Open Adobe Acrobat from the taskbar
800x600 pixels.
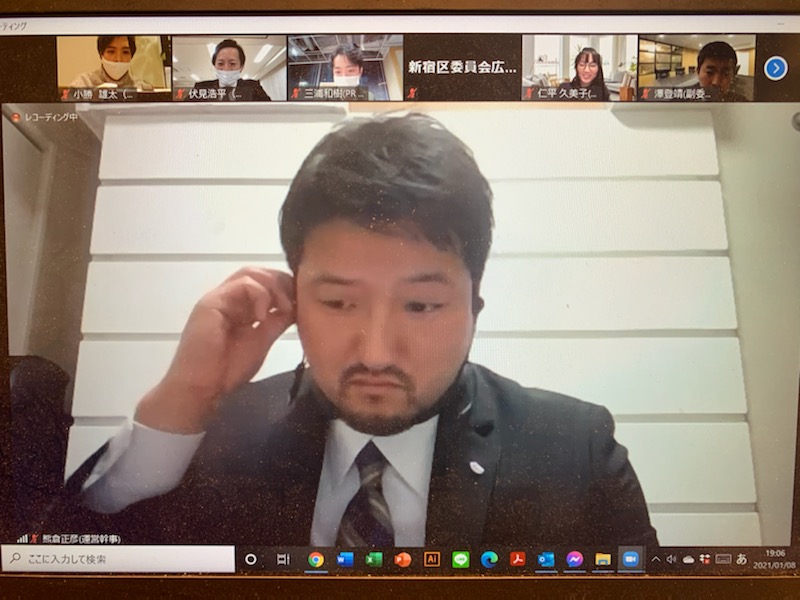[518, 559]
